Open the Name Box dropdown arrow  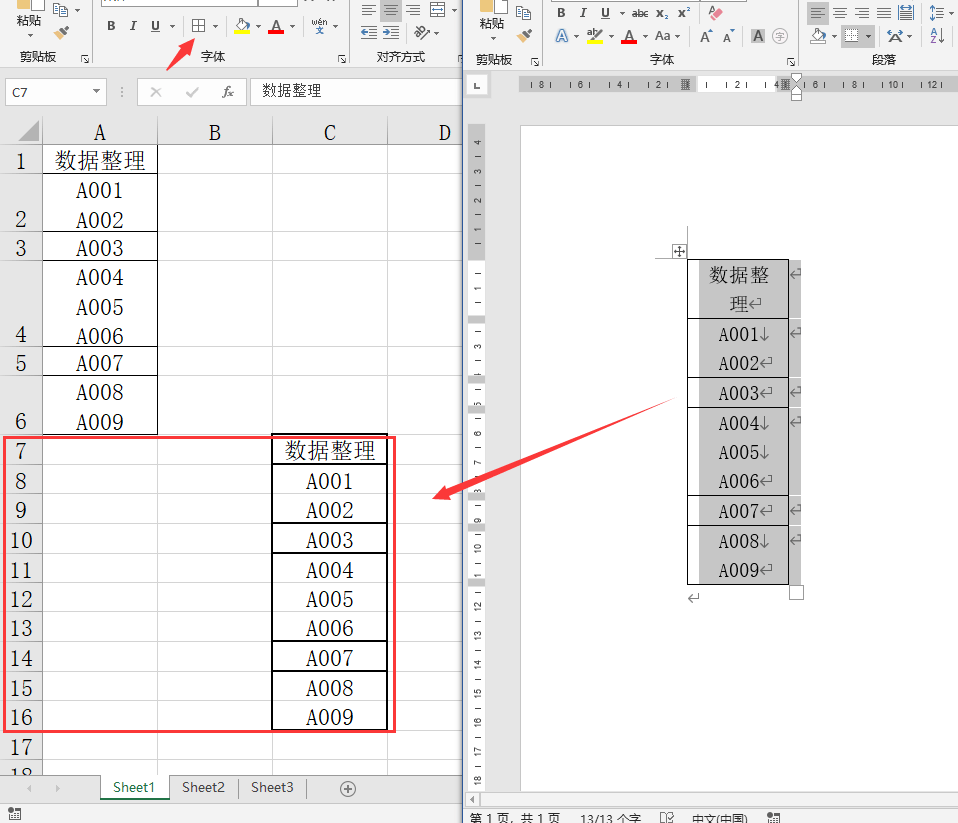[x=97, y=92]
